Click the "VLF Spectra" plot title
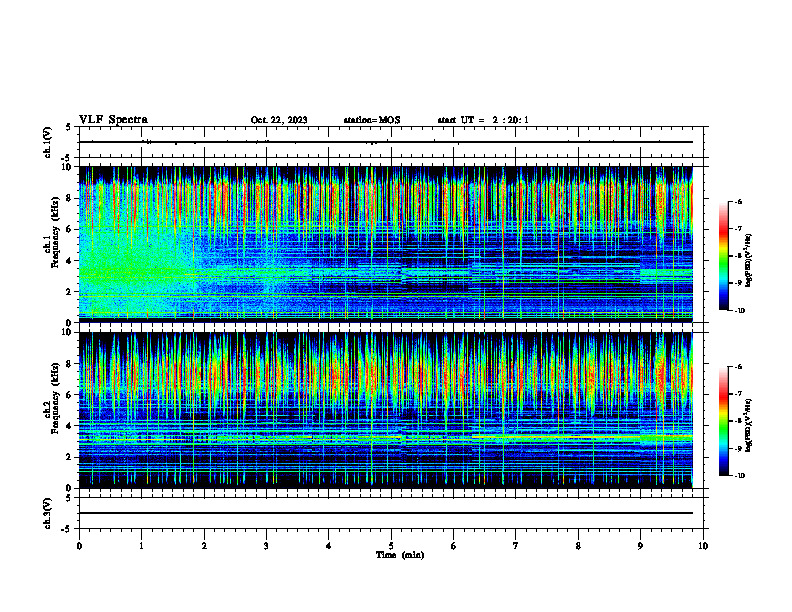 113,120
